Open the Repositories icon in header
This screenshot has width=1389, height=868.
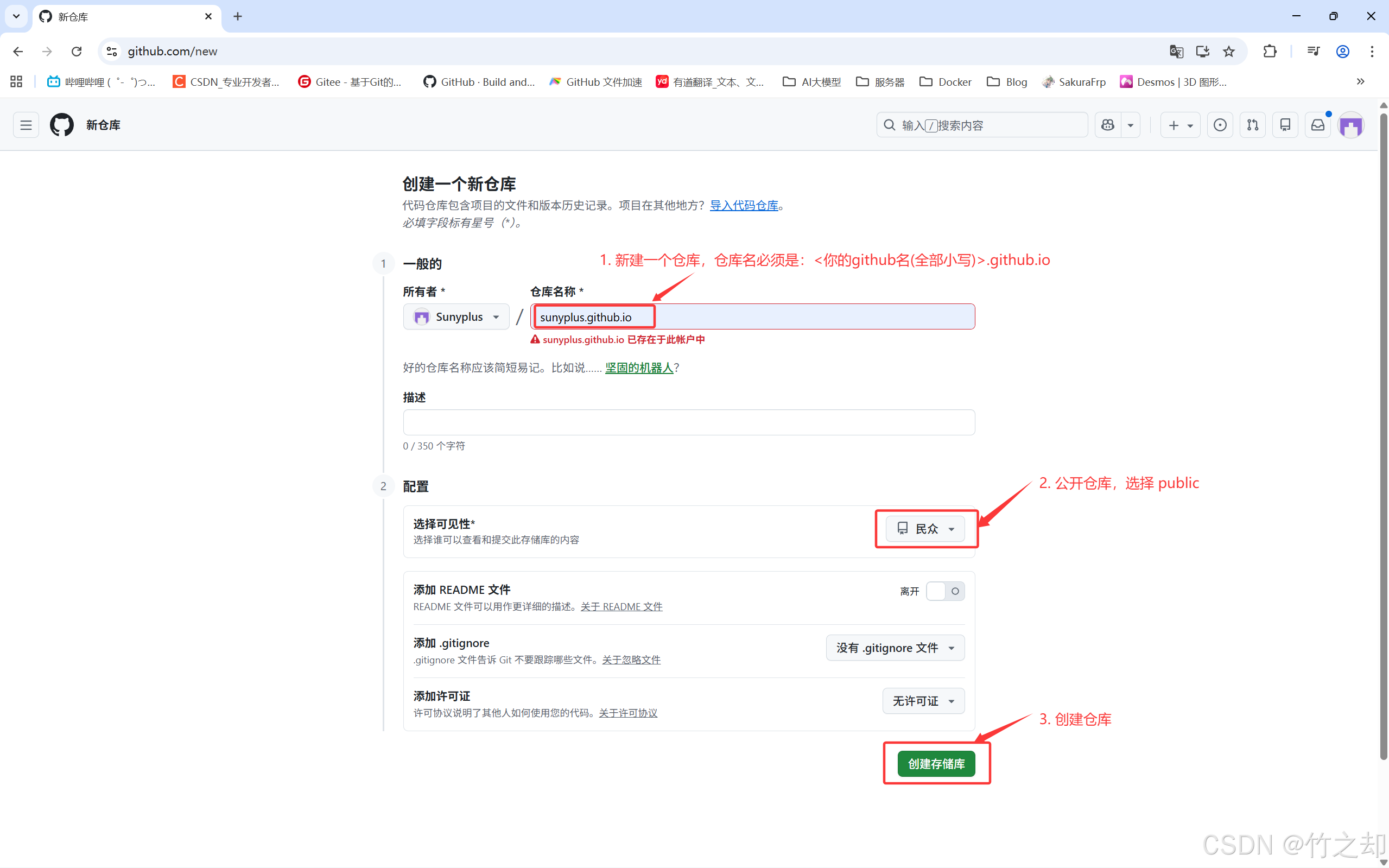click(x=1285, y=125)
